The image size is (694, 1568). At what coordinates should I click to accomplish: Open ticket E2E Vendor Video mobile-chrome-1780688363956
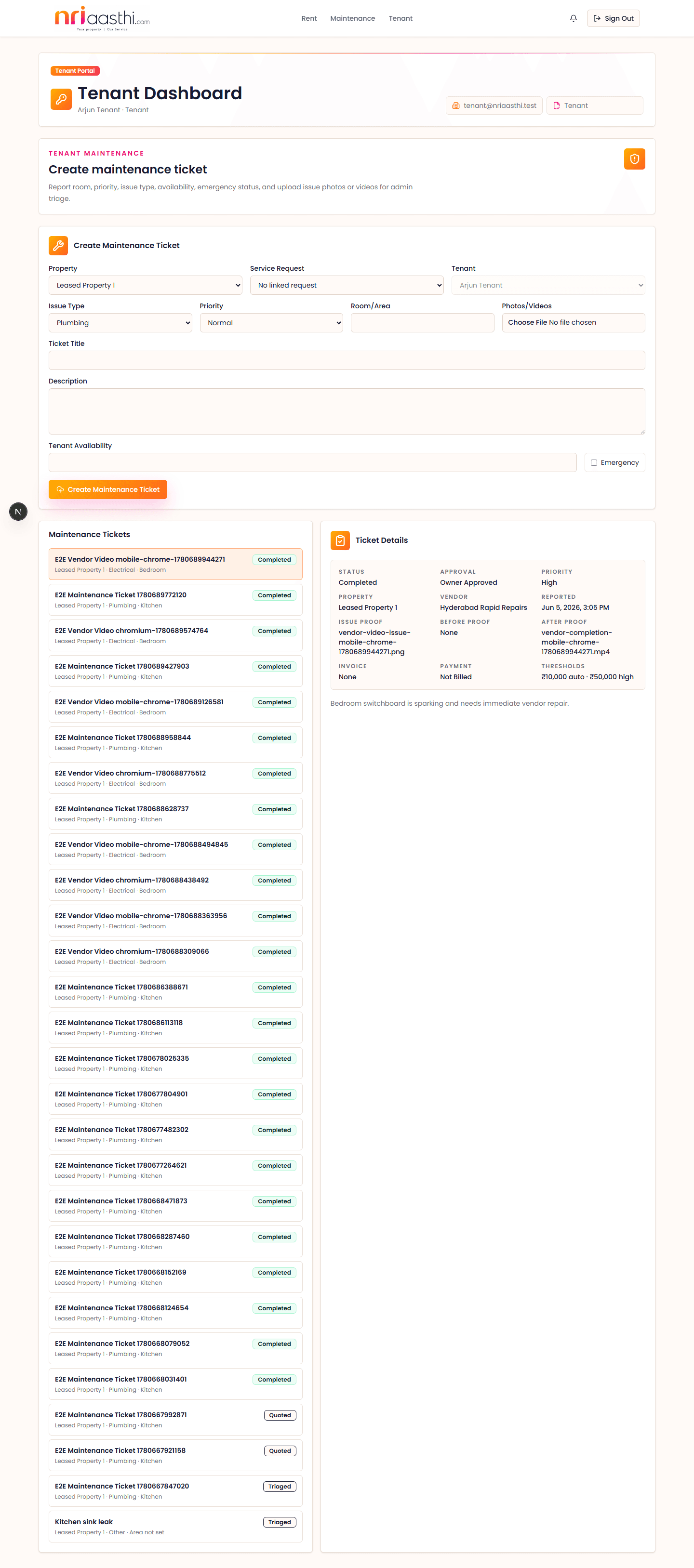coord(175,921)
